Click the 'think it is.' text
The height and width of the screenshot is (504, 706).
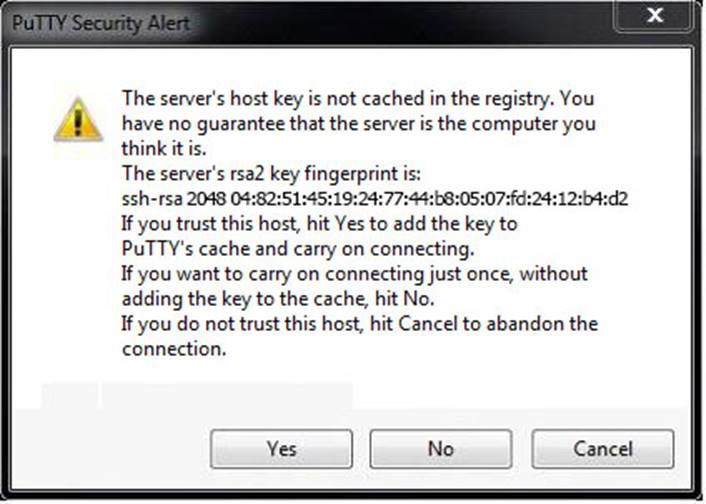165,148
